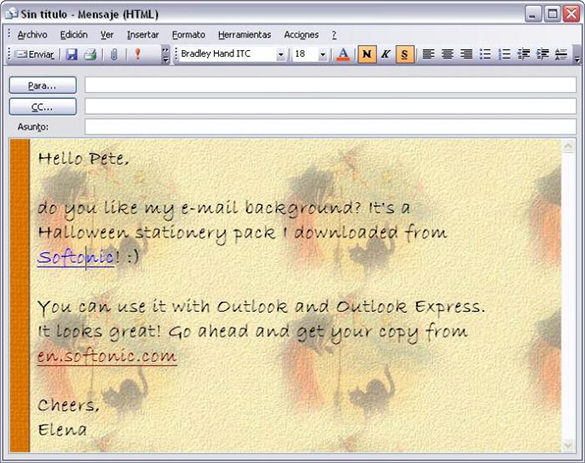The height and width of the screenshot is (463, 585).
Task: Toggle bold (N) formatting off
Action: point(367,54)
